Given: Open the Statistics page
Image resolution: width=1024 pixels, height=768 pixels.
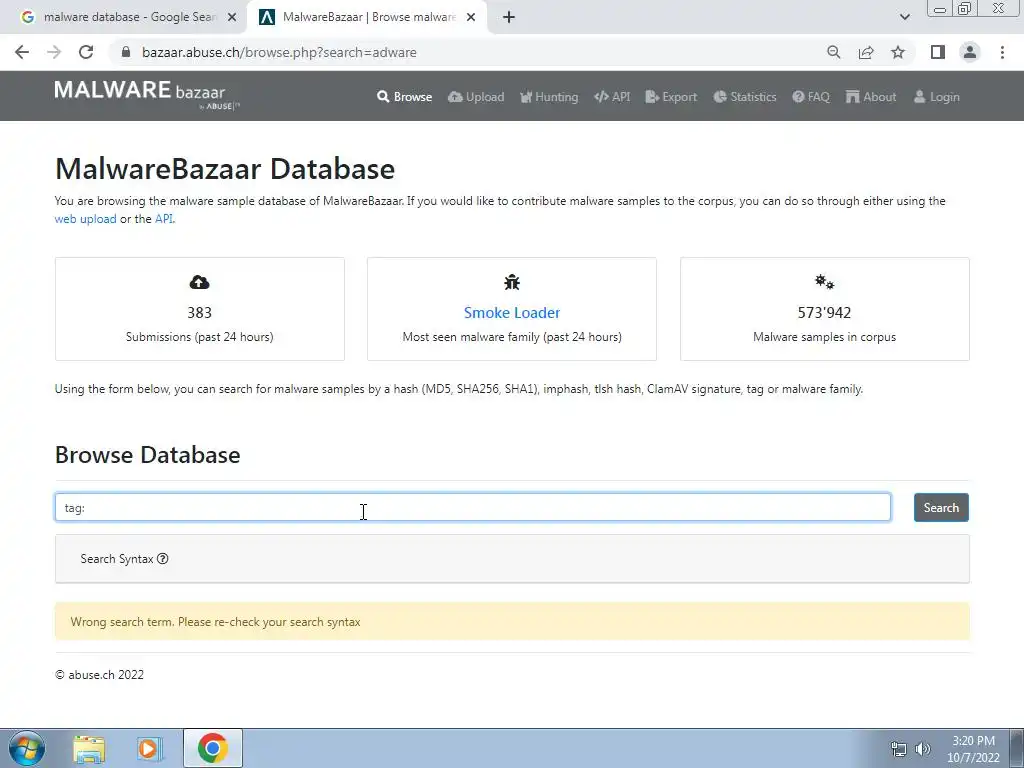Looking at the screenshot, I should [x=745, y=97].
